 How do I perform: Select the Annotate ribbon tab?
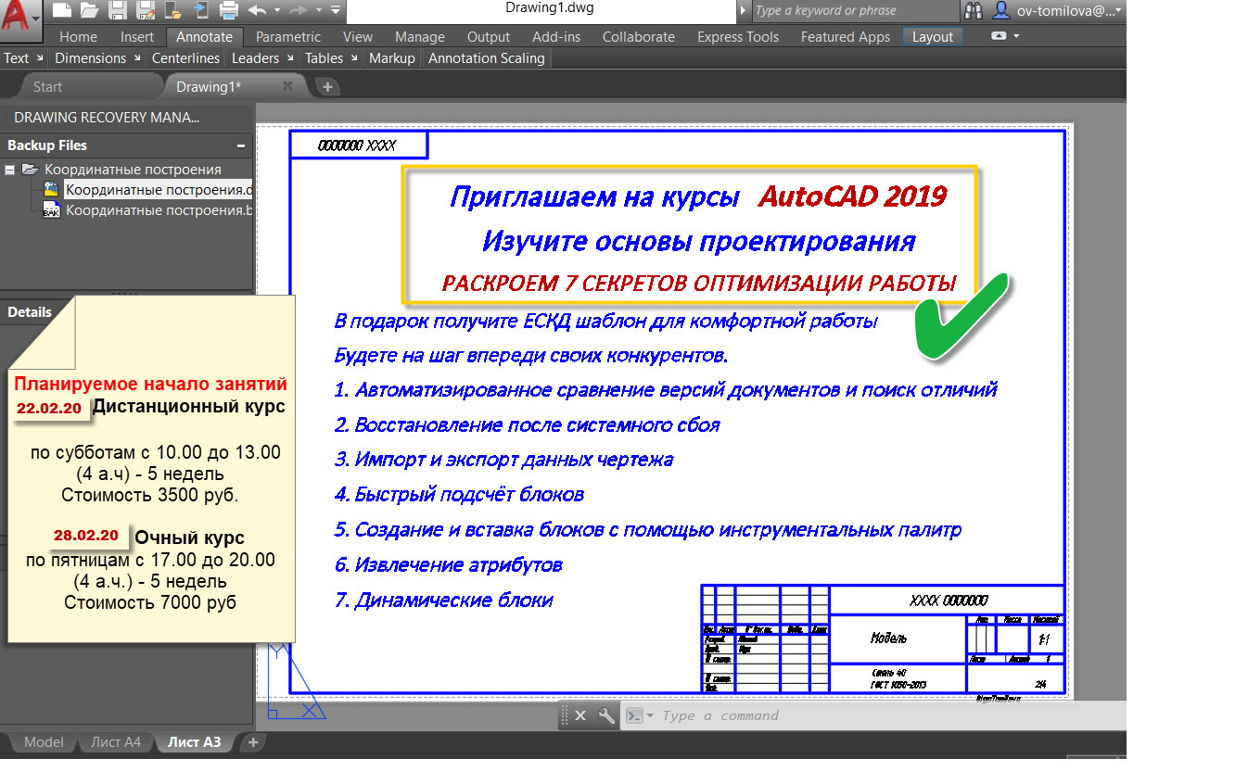204,37
